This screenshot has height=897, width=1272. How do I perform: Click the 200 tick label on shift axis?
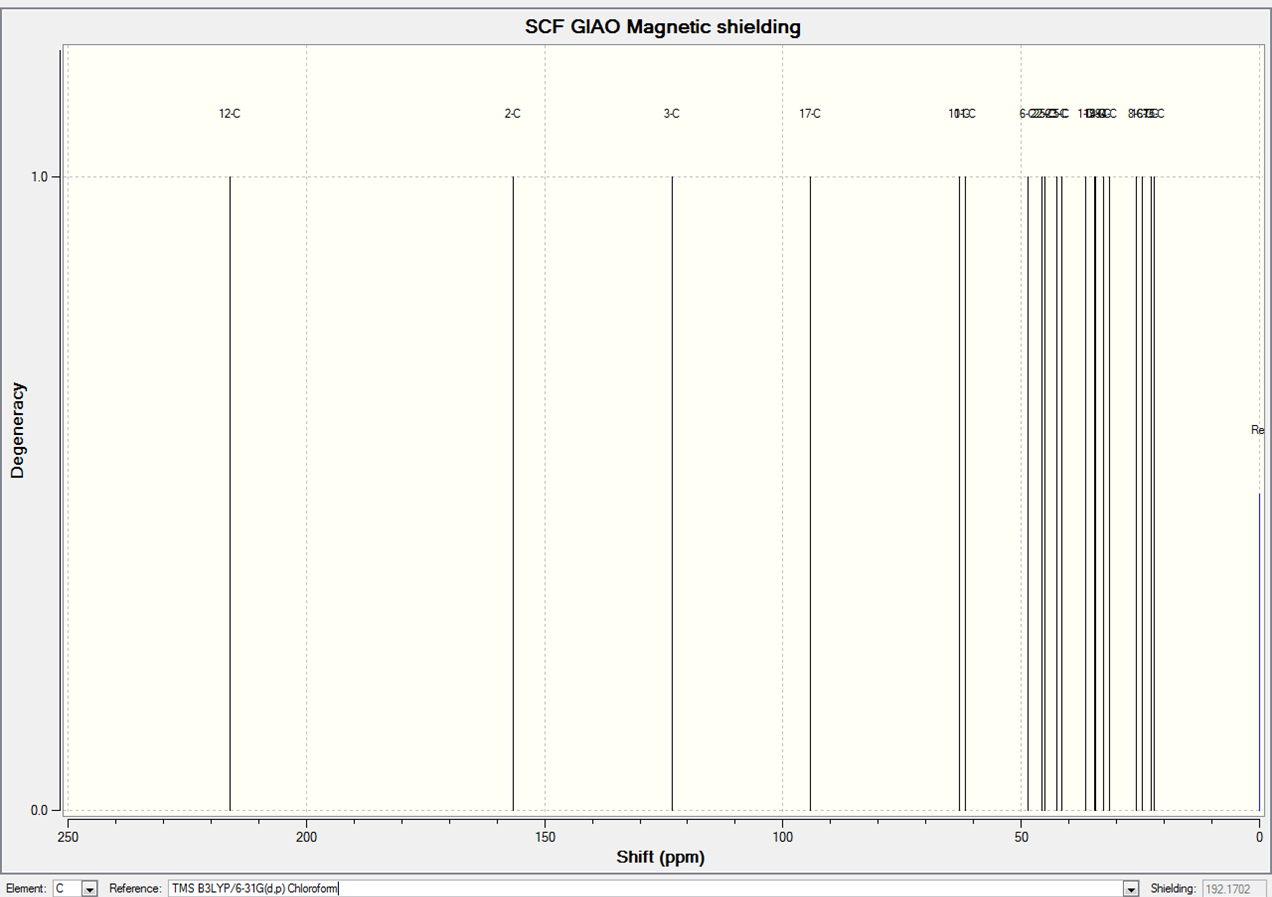[306, 837]
